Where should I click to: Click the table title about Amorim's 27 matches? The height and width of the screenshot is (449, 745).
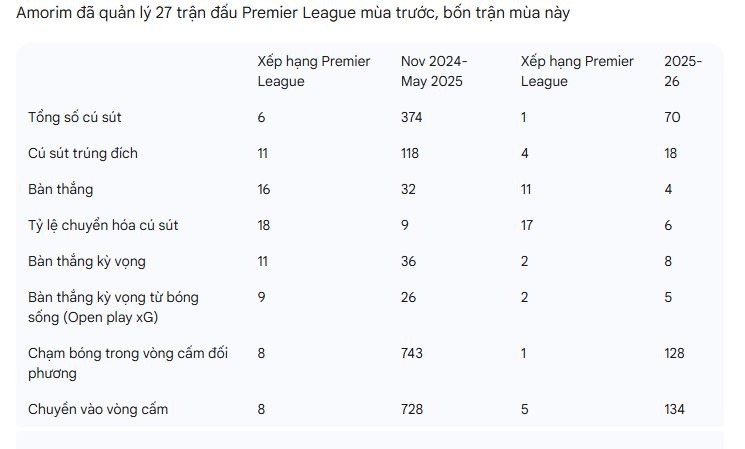tap(293, 13)
